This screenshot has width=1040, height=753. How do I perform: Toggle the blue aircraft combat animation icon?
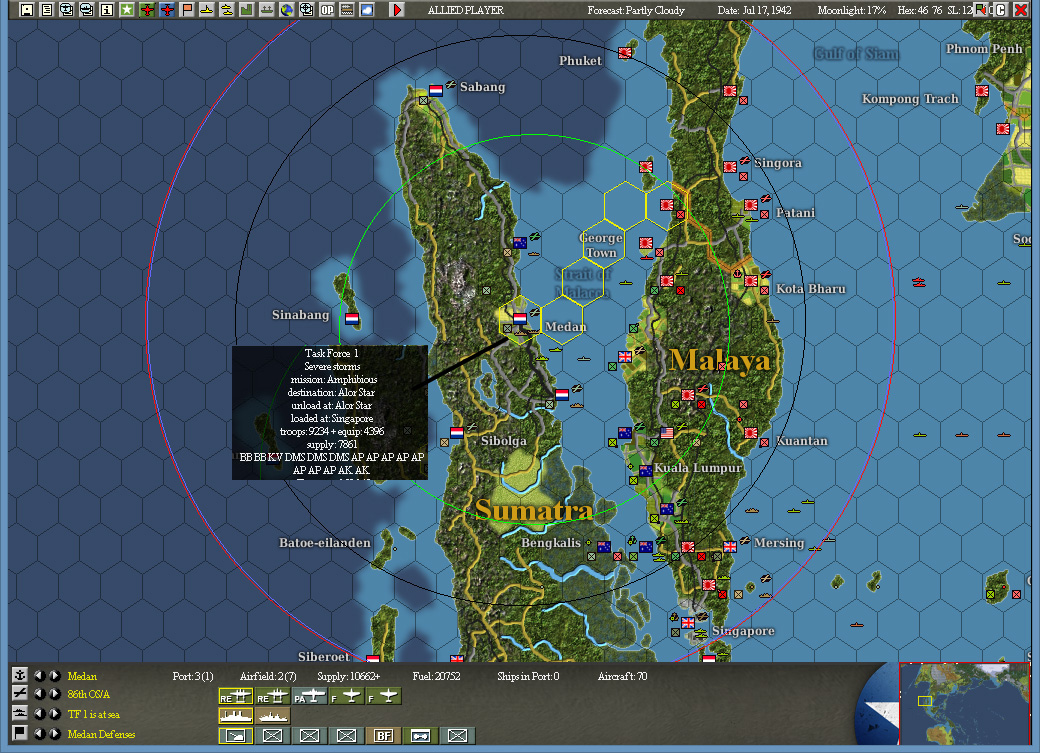pyautogui.click(x=167, y=9)
